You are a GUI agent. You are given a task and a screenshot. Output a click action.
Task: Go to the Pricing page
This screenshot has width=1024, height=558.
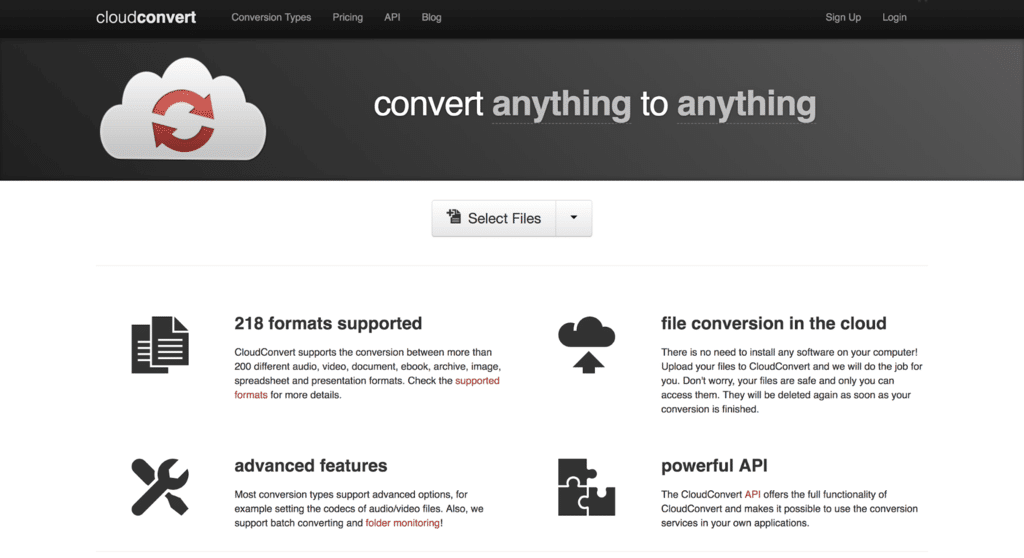(347, 18)
